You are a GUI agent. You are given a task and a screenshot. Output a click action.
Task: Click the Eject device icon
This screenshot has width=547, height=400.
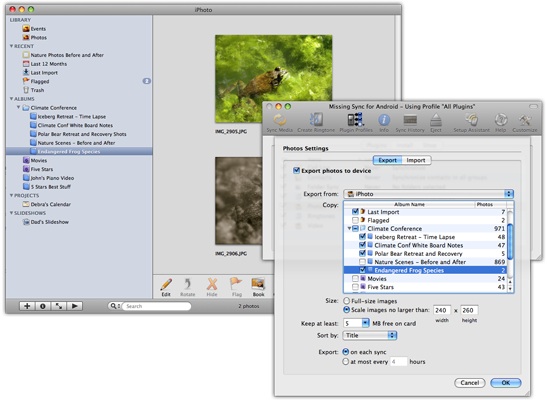436,120
